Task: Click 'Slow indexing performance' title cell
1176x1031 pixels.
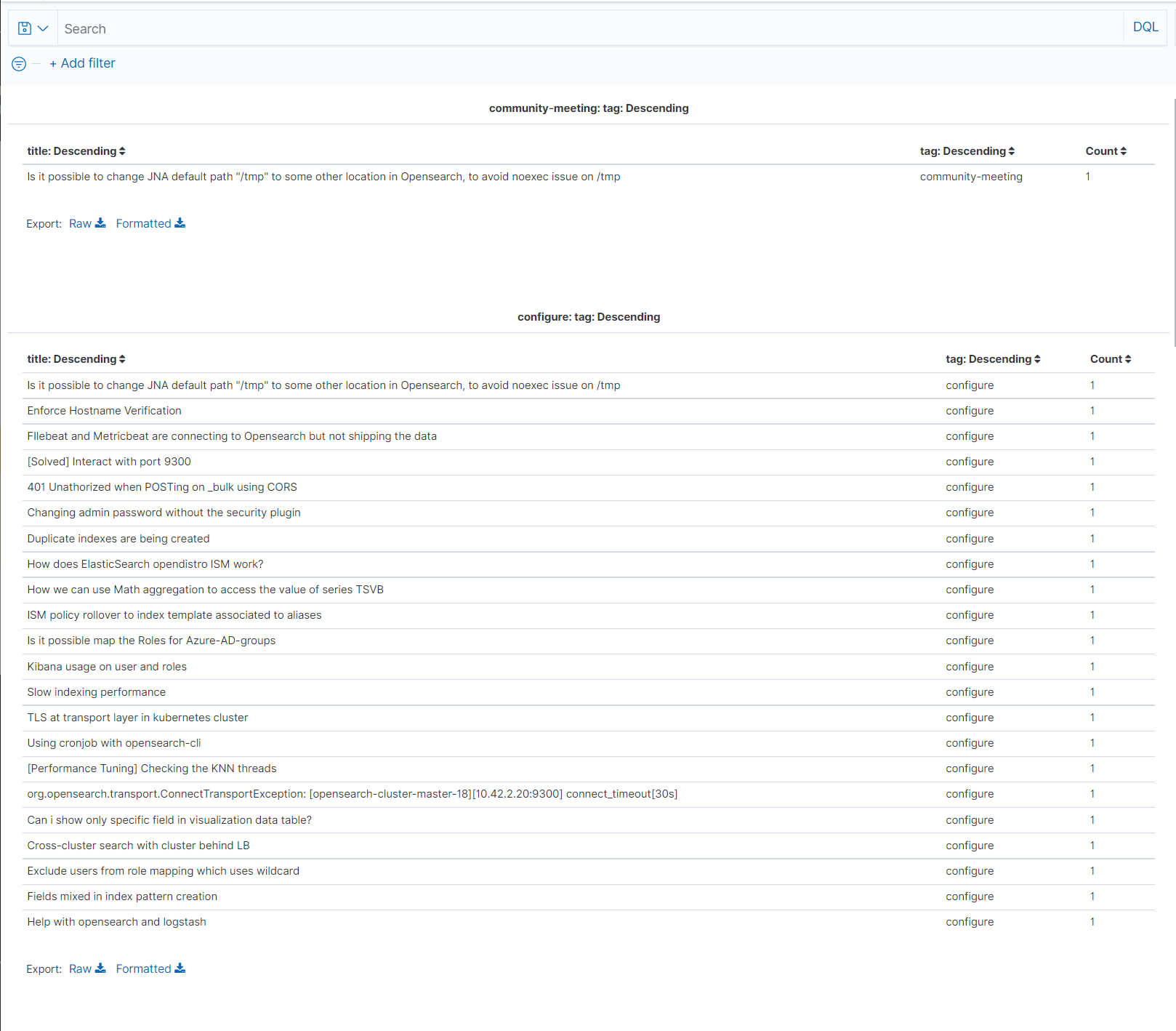Action: pos(97,692)
